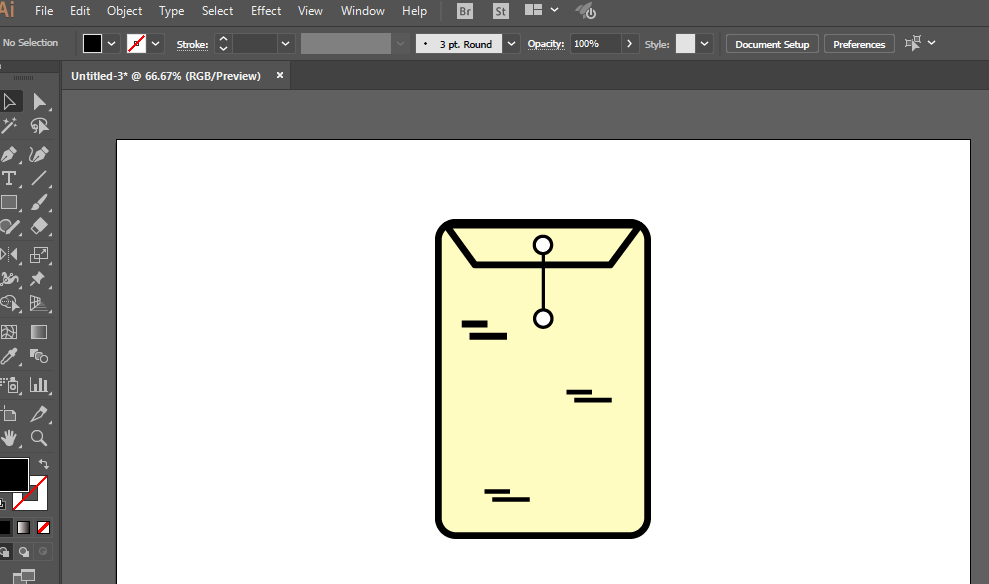Select the Rectangle tool

coord(9,202)
